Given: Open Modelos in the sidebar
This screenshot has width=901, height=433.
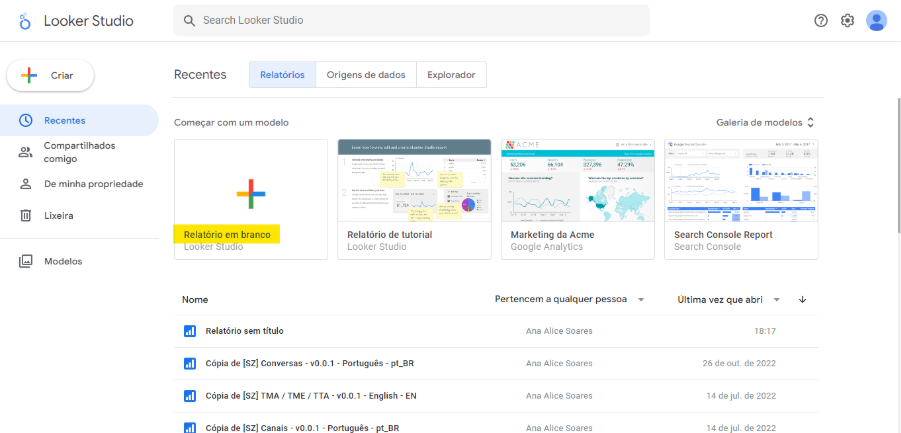Looking at the screenshot, I should [79, 261].
